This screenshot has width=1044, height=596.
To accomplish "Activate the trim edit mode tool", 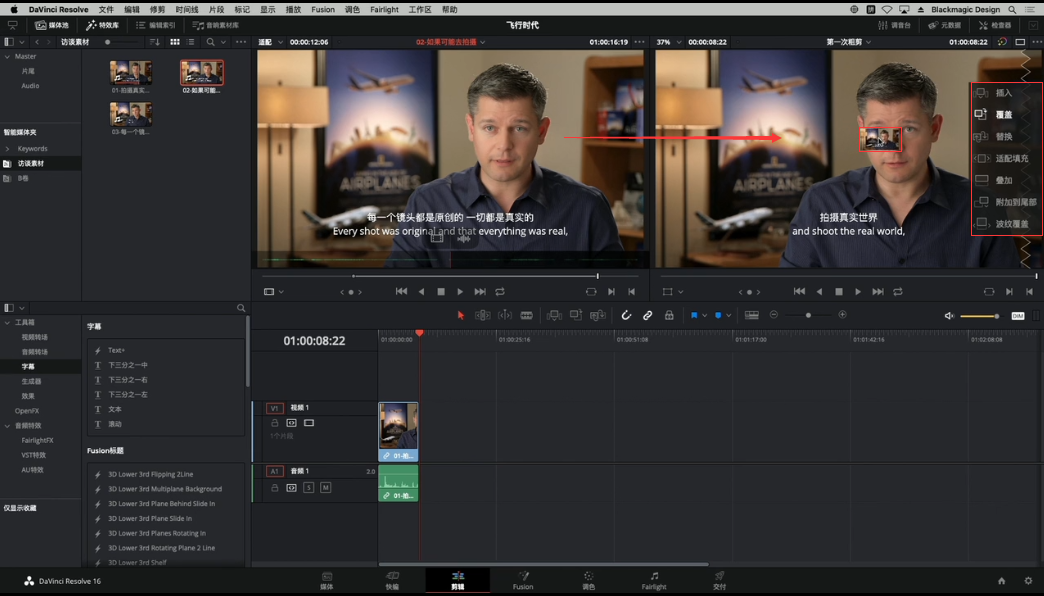I will [x=483, y=315].
